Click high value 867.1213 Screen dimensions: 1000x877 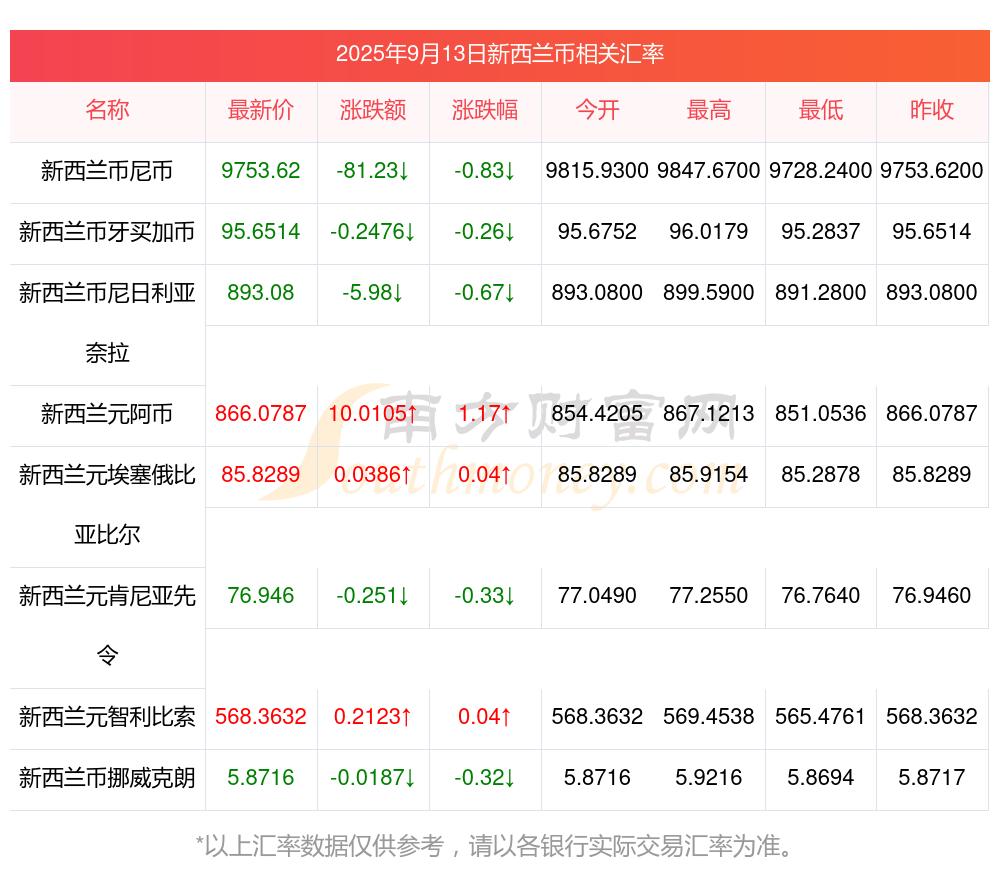click(x=709, y=413)
